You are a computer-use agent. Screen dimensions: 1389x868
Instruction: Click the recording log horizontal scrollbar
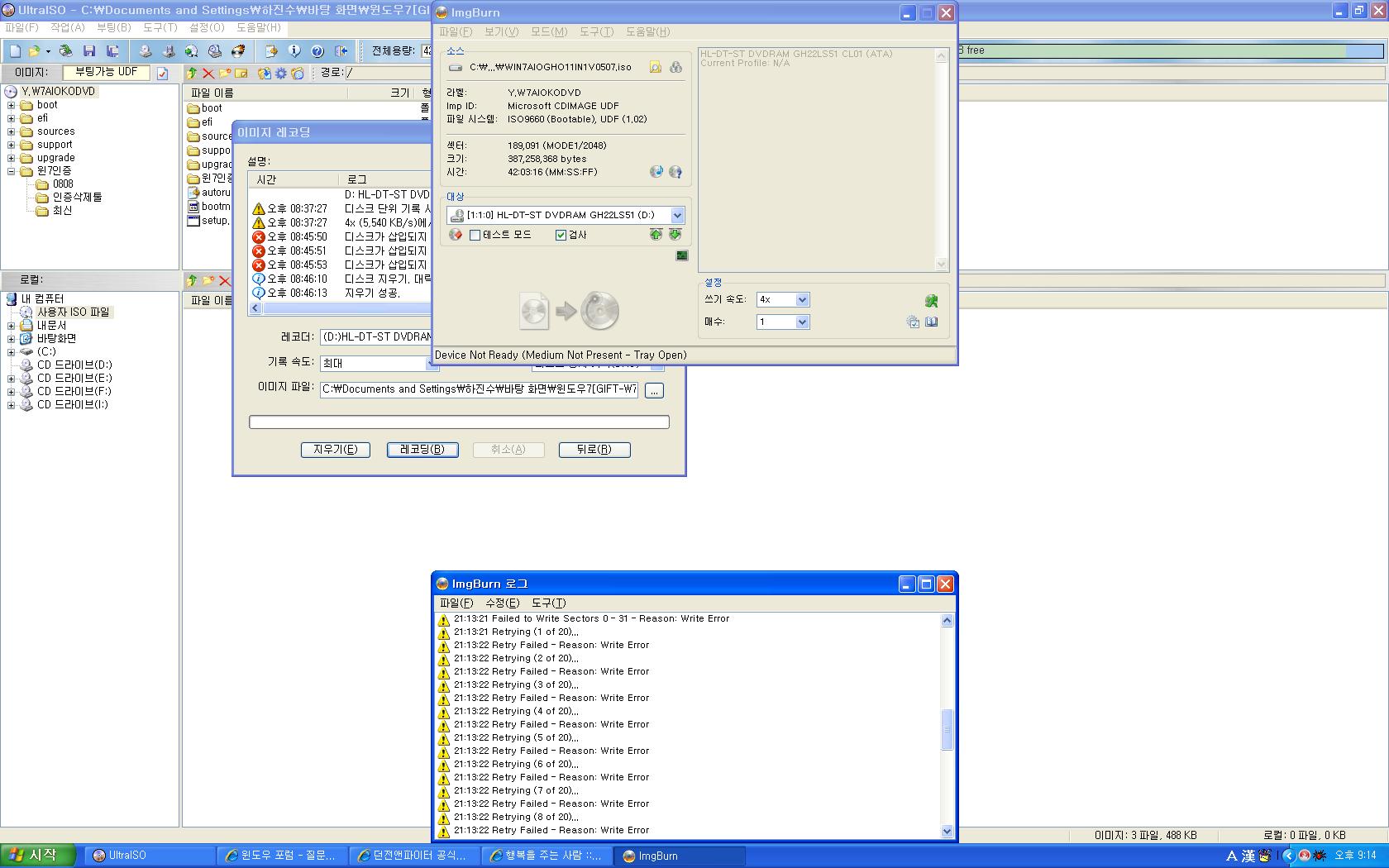coord(341,308)
